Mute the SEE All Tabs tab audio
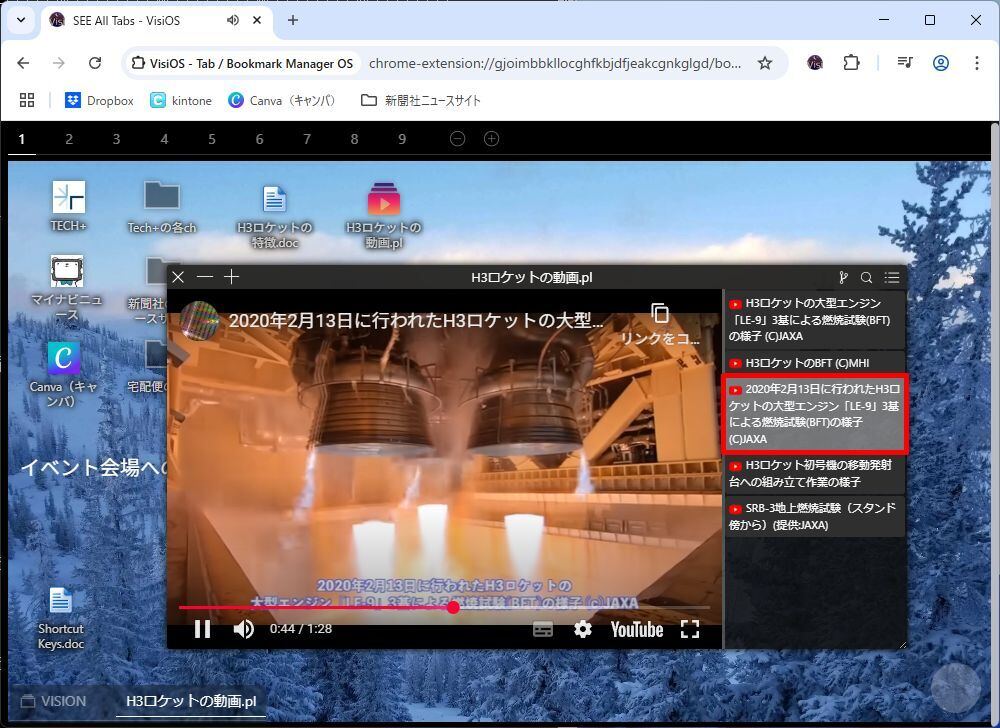The width and height of the screenshot is (1000, 728). click(x=233, y=20)
